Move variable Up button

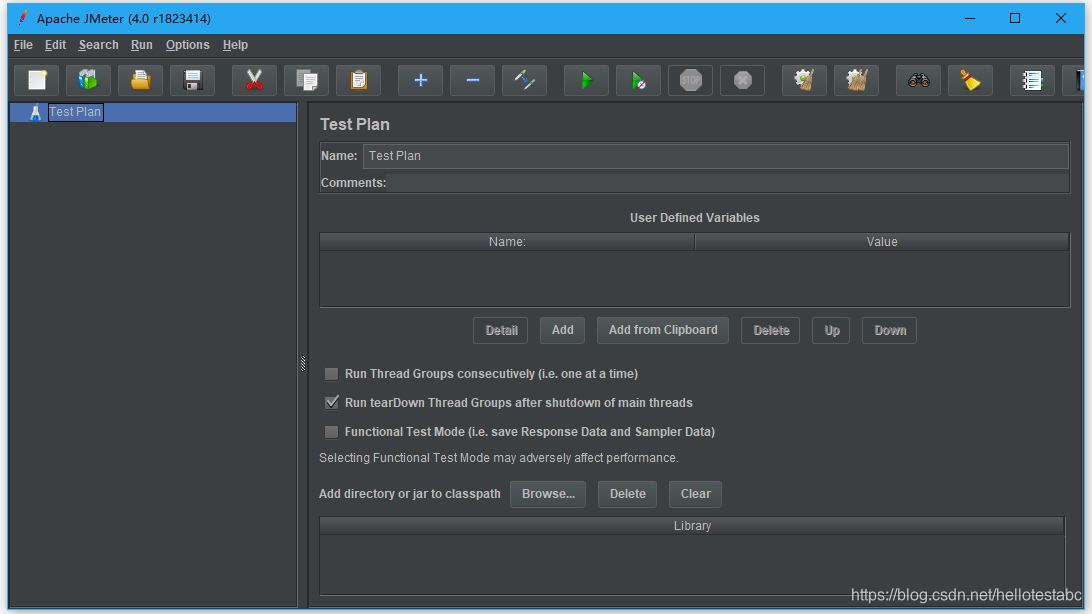pyautogui.click(x=832, y=330)
